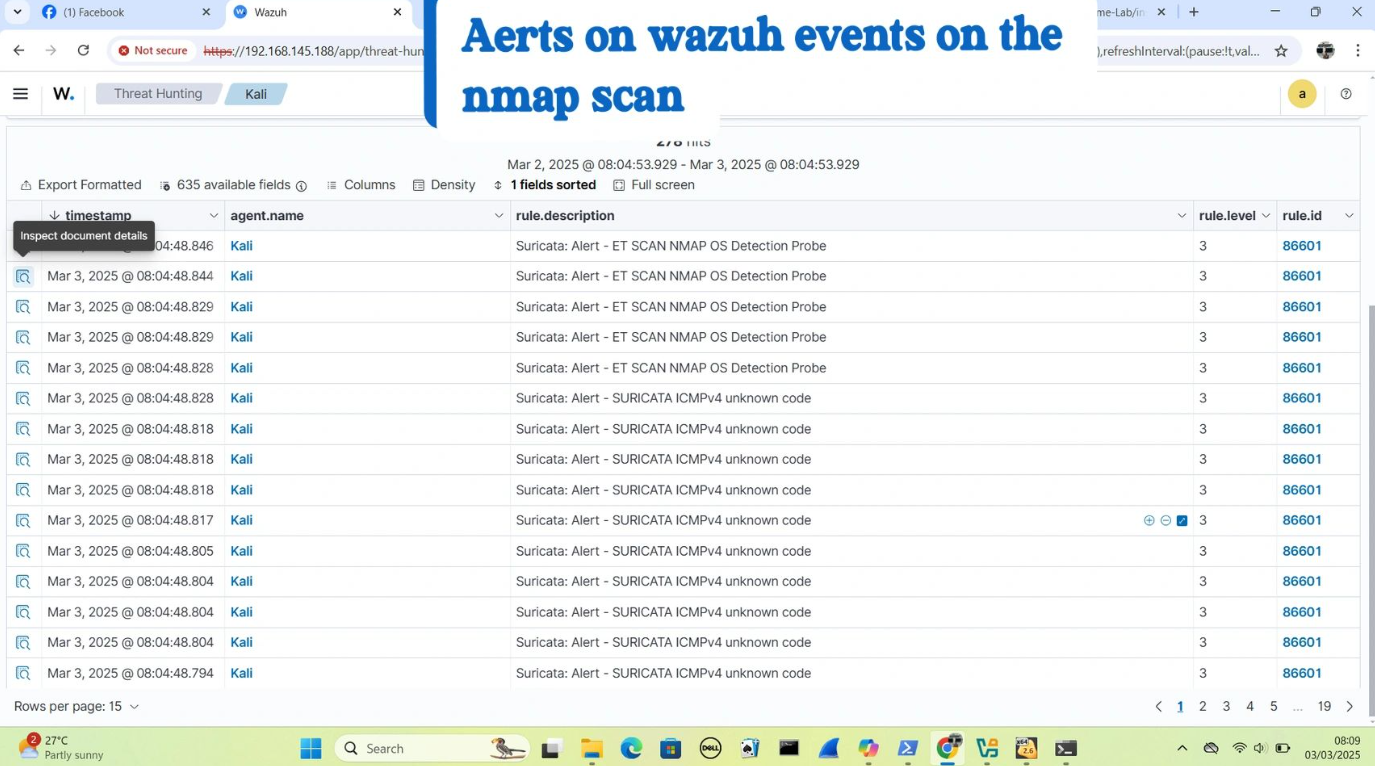This screenshot has width=1375, height=766.
Task: Click Windows taskbar Search box
Action: [x=432, y=748]
